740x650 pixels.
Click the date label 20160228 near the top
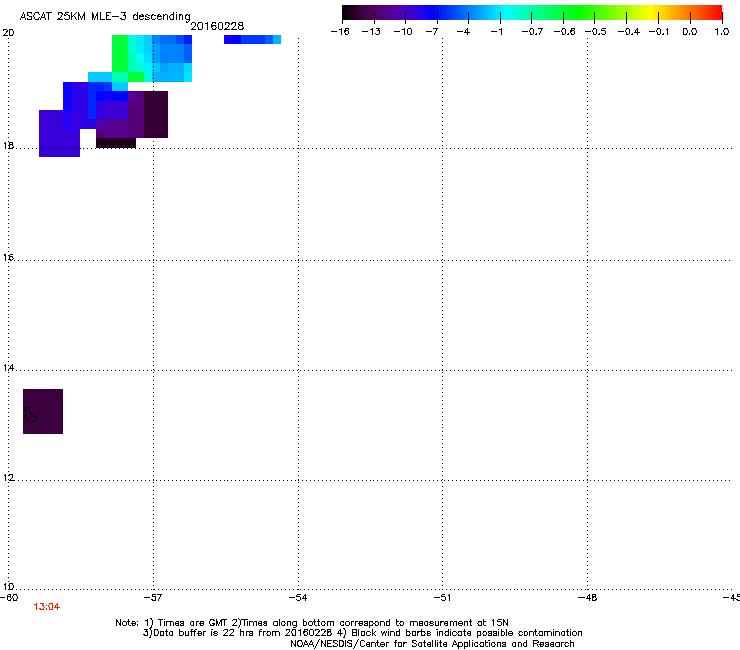pyautogui.click(x=217, y=26)
